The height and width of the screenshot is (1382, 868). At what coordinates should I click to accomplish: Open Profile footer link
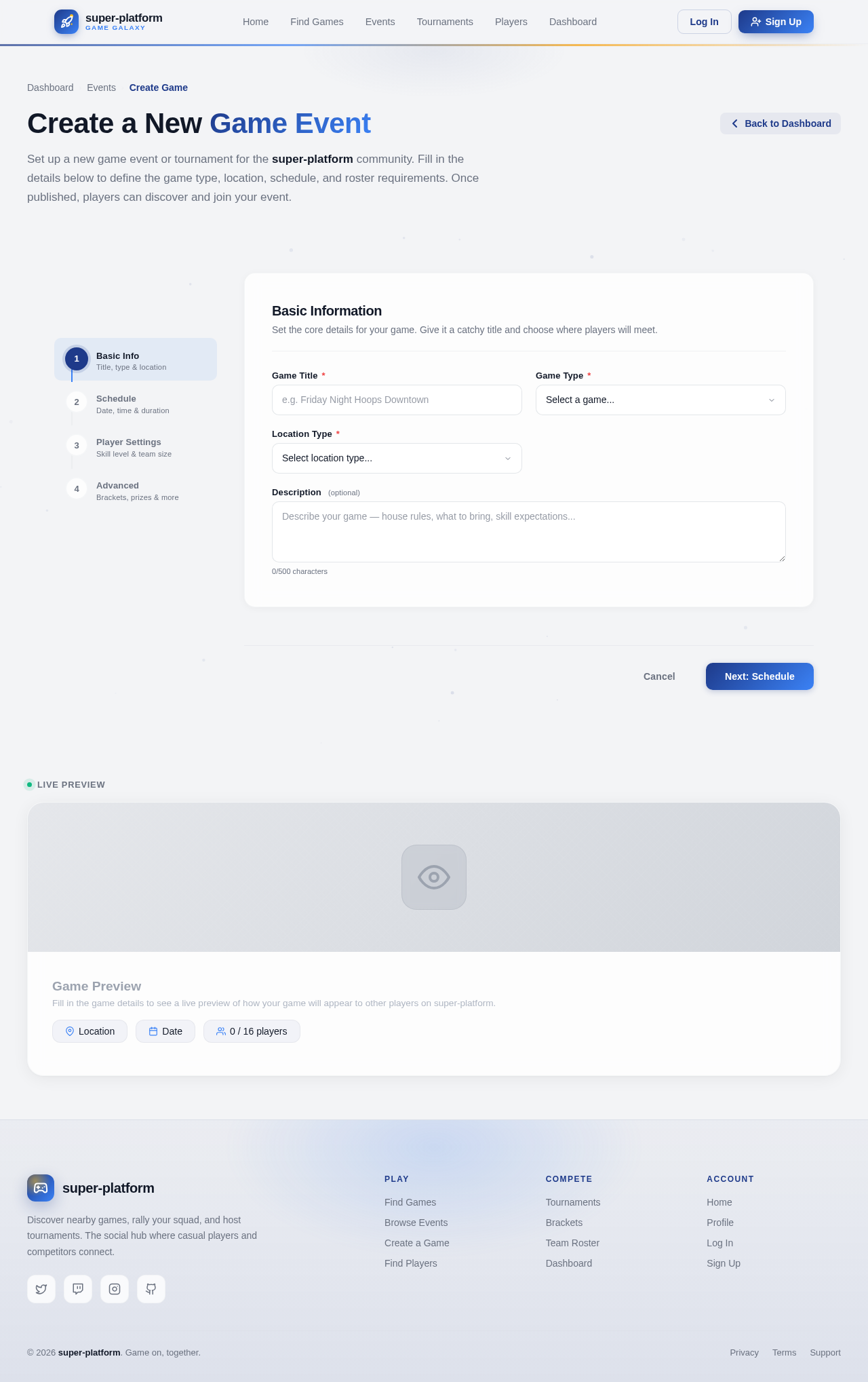tap(720, 1223)
